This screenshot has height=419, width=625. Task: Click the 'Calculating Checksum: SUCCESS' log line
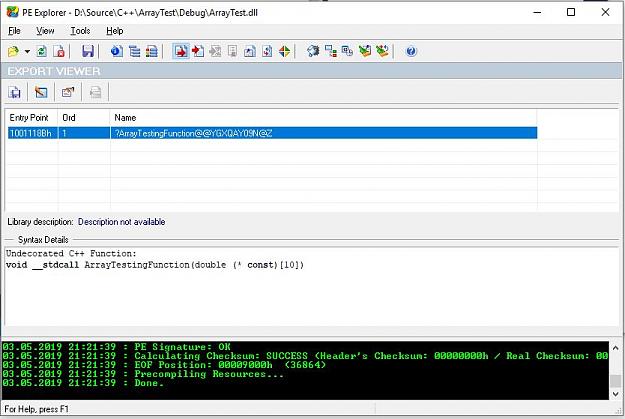[x=305, y=356]
